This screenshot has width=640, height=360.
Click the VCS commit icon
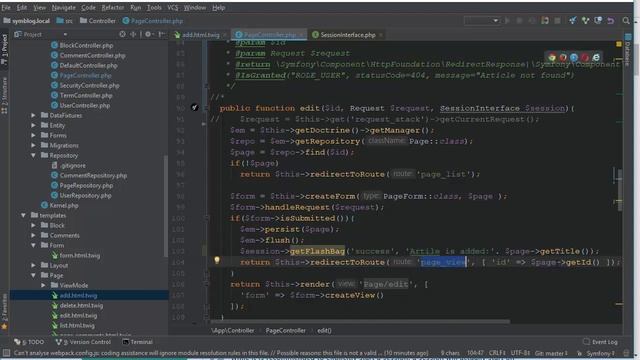(x=585, y=20)
